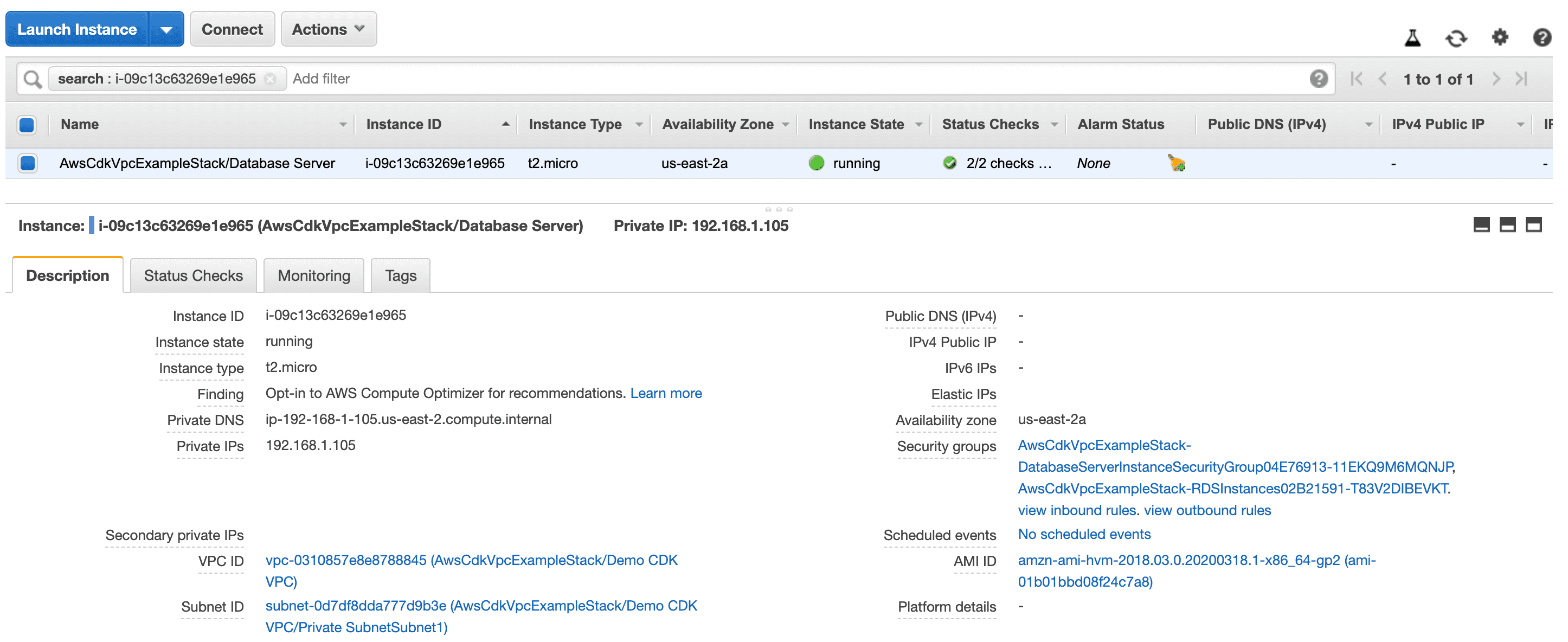The height and width of the screenshot is (642, 1568).
Task: Set details pane to half height
Action: pos(1508,224)
